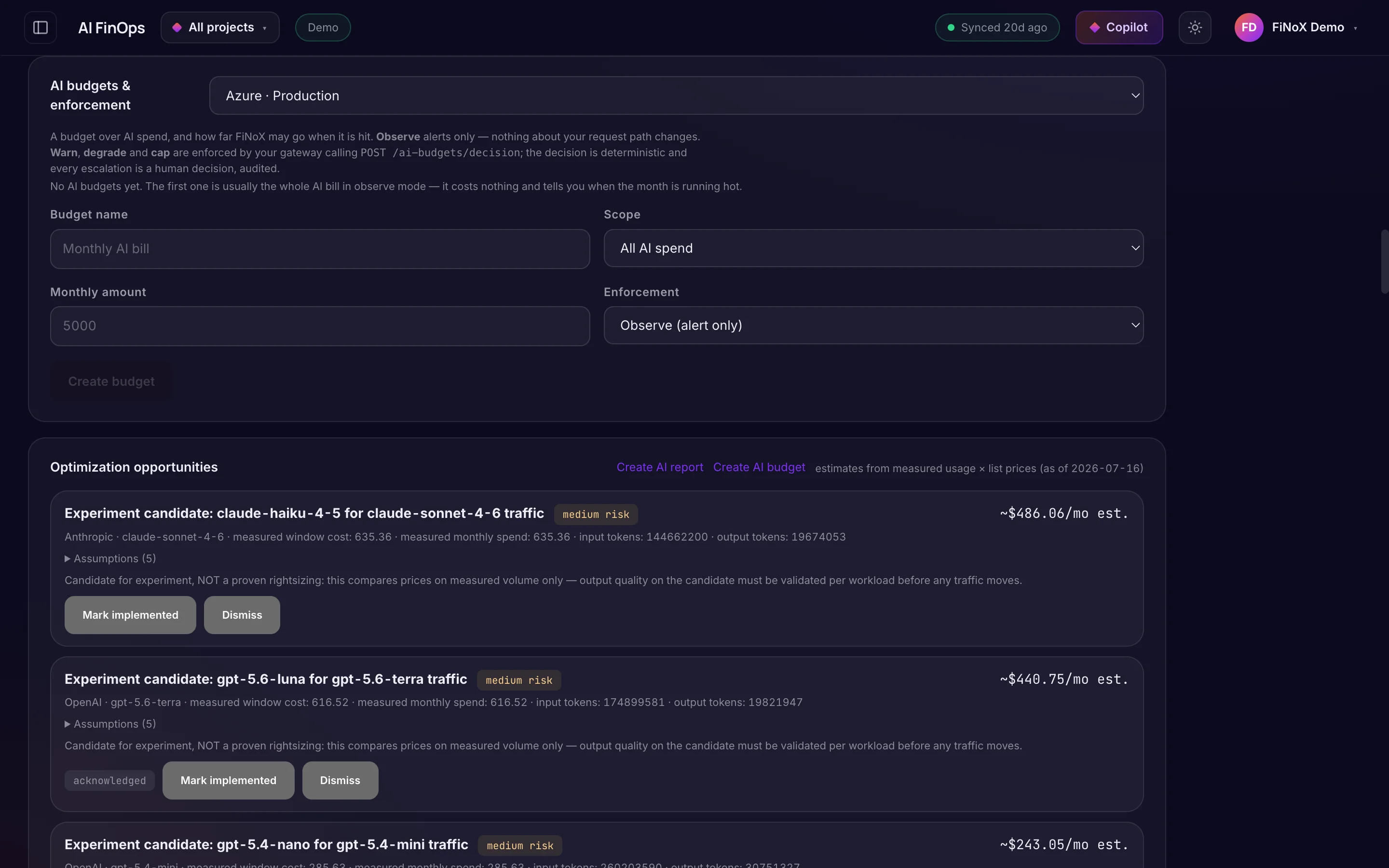The image size is (1389, 868).
Task: Focus the Monthly amount field
Action: pyautogui.click(x=320, y=326)
